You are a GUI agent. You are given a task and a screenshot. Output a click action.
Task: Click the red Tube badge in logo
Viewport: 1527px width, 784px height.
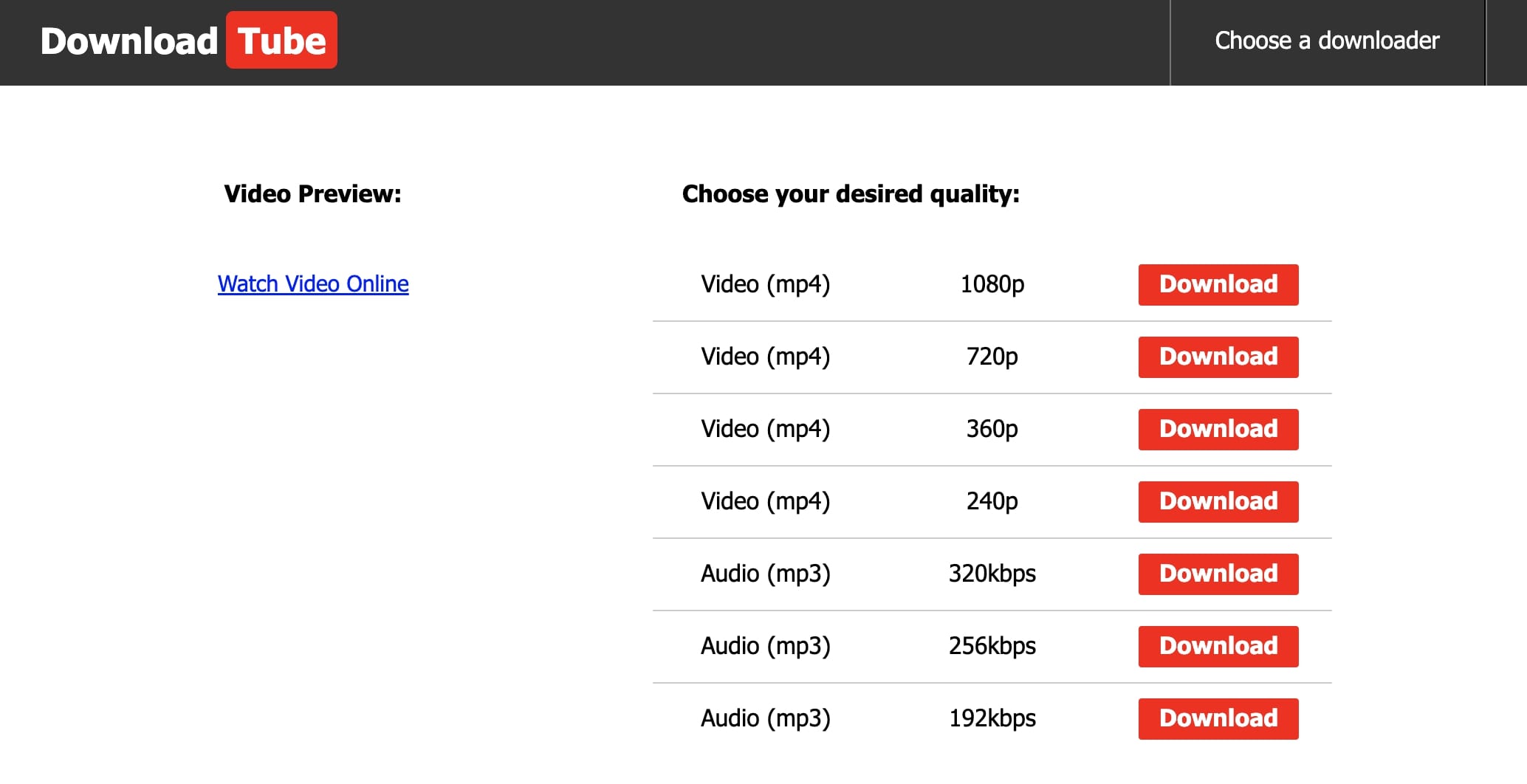tap(281, 41)
